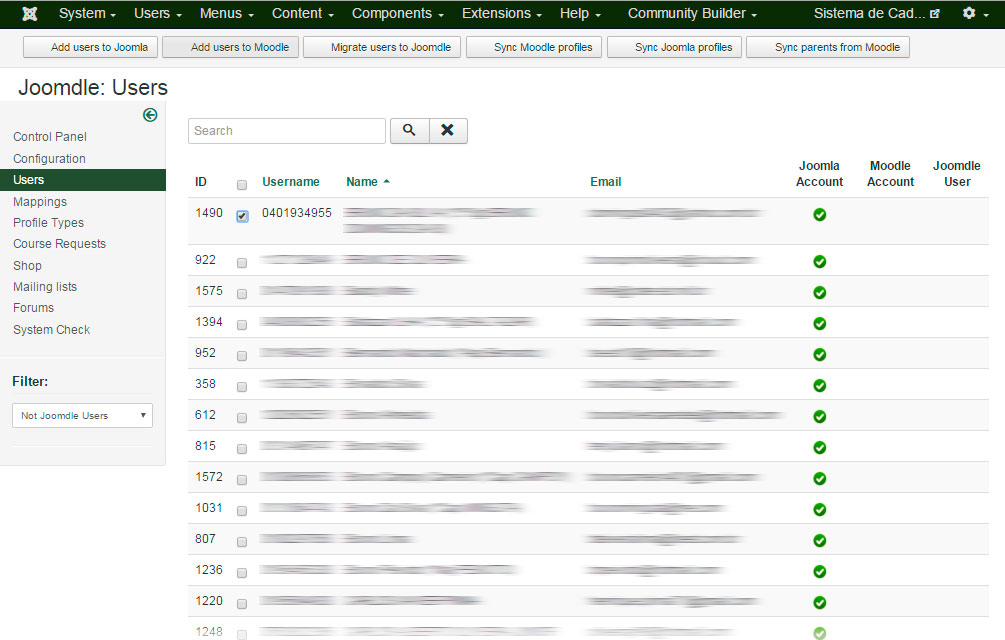Screen dimensions: 1005x640
Task: Clear search with the X button
Action: point(448,131)
